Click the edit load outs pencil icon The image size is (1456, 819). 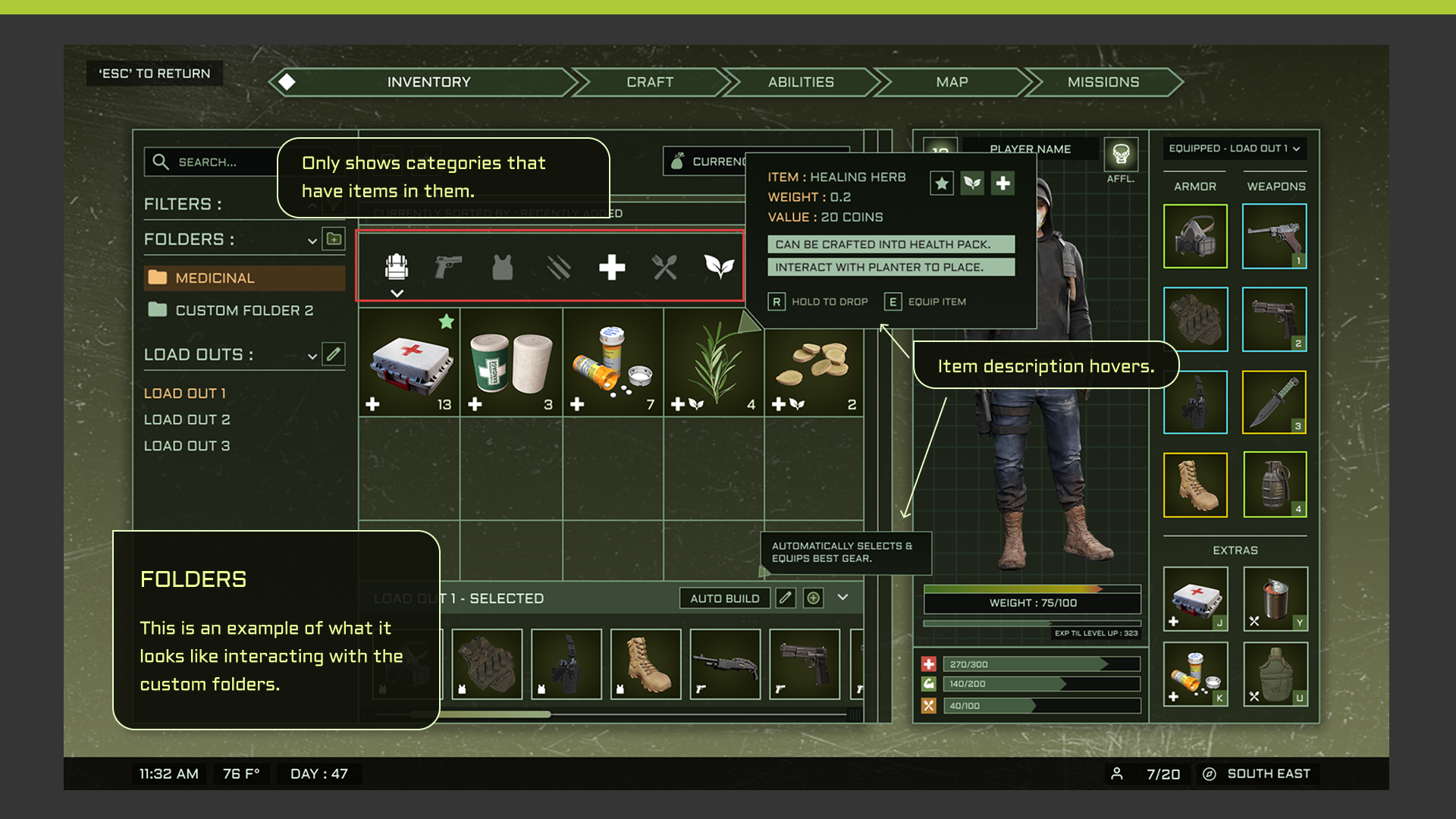[334, 354]
